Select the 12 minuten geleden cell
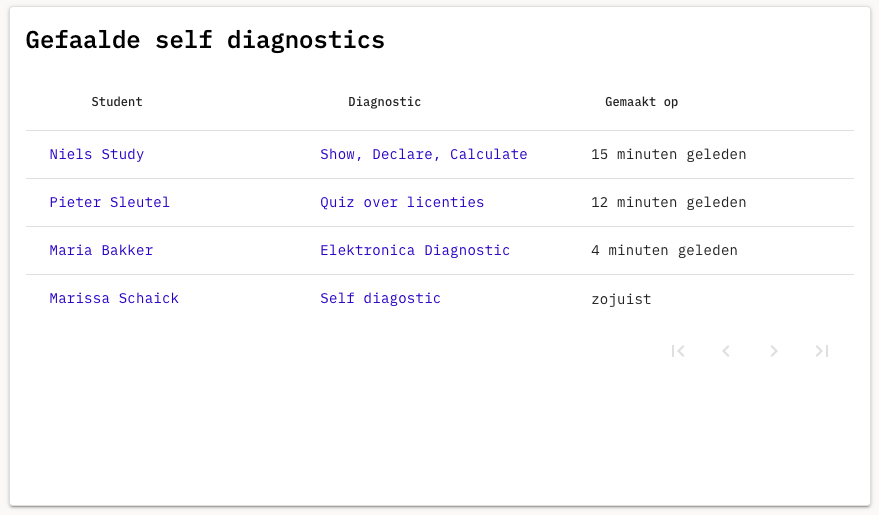This screenshot has height=515, width=879. tap(669, 202)
